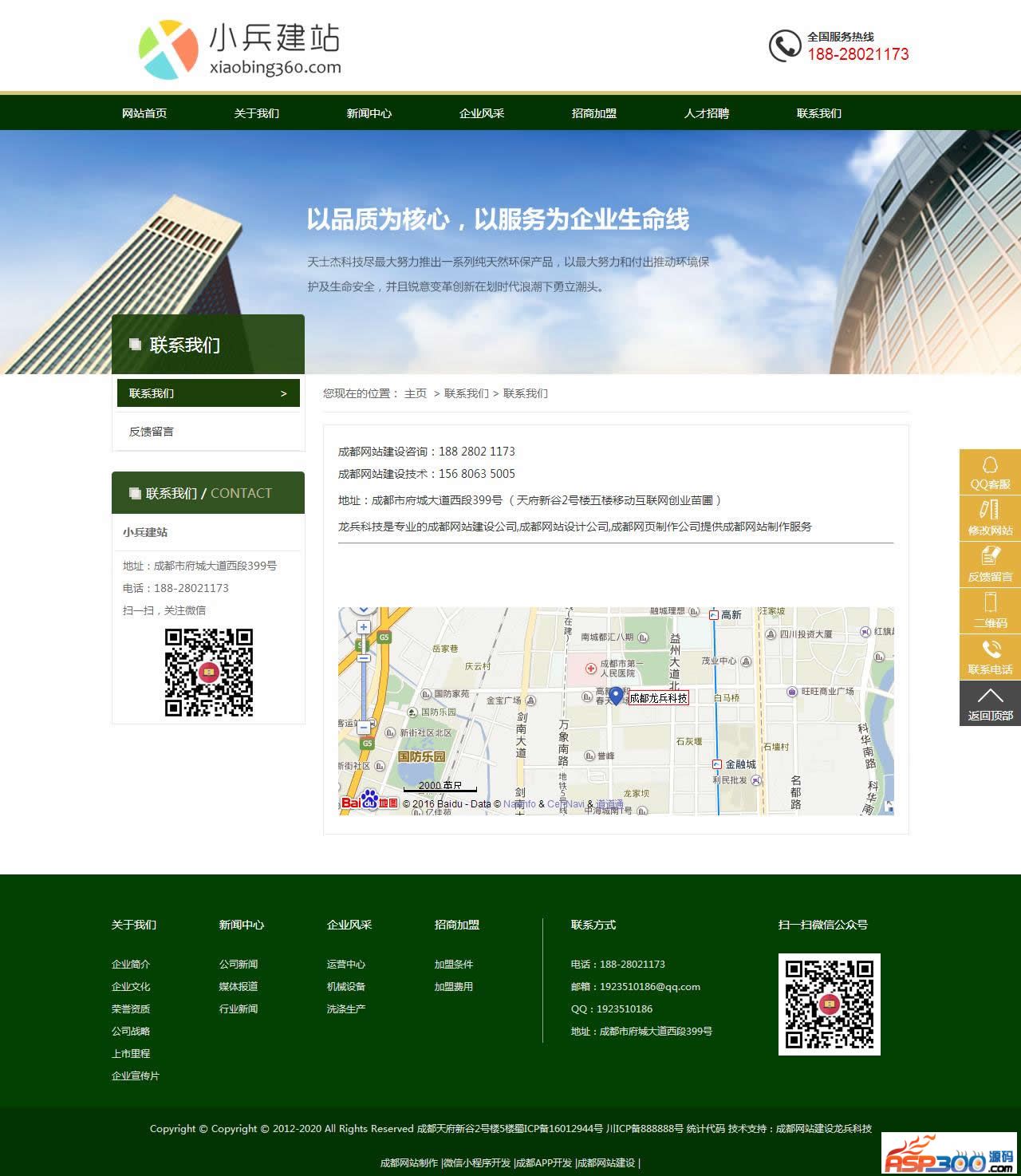Open the 企业简介 footer link
This screenshot has width=1021, height=1176.
[x=131, y=964]
